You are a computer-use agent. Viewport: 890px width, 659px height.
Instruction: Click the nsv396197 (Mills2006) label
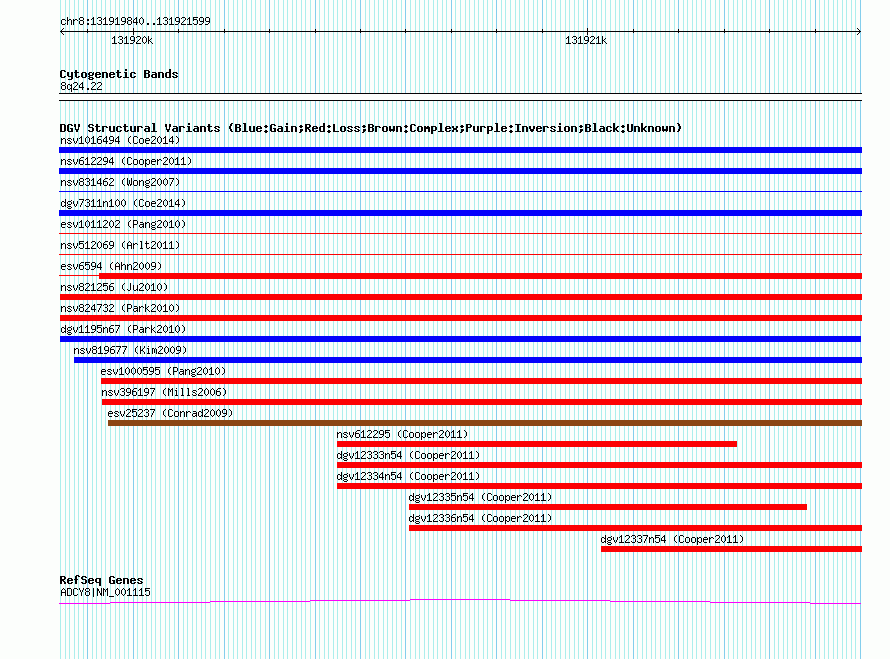(164, 392)
